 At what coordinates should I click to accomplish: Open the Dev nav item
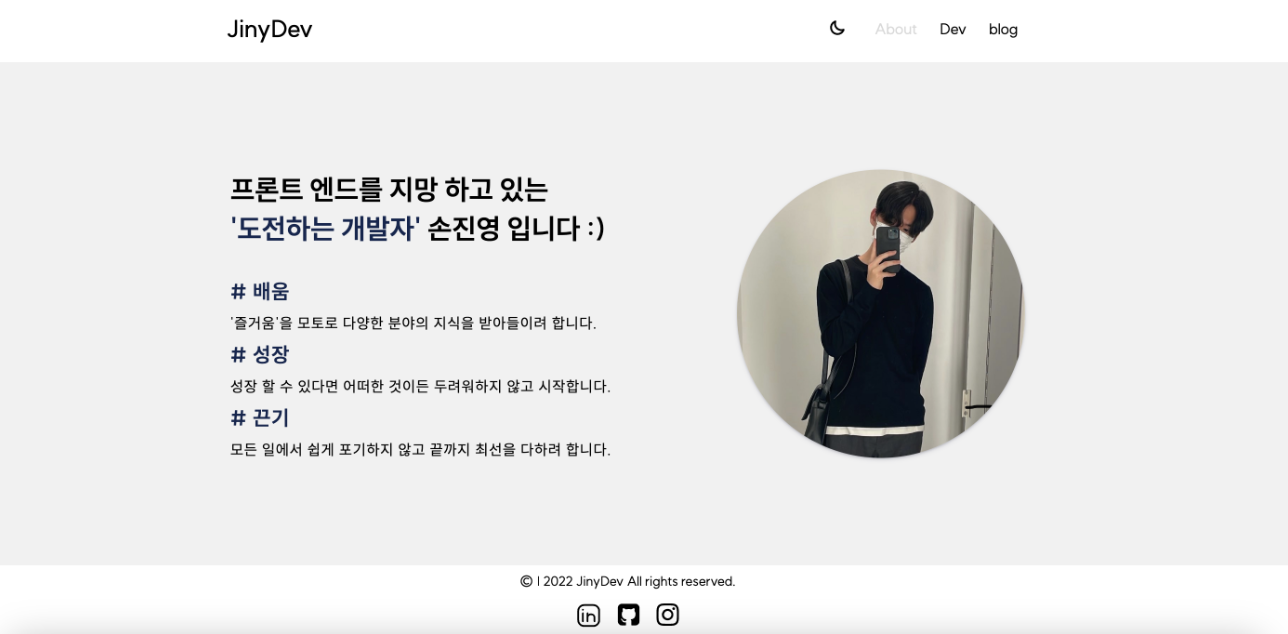coord(953,29)
